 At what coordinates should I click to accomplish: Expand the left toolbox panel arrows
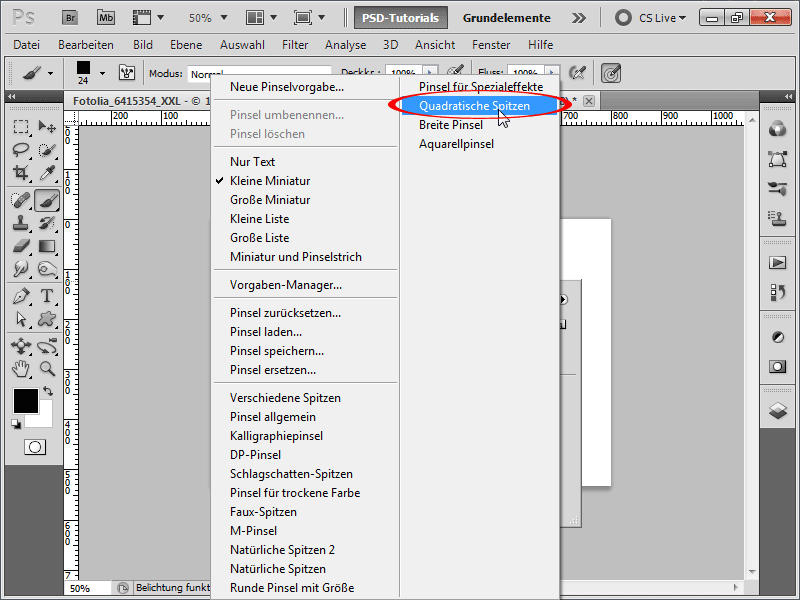(x=11, y=96)
